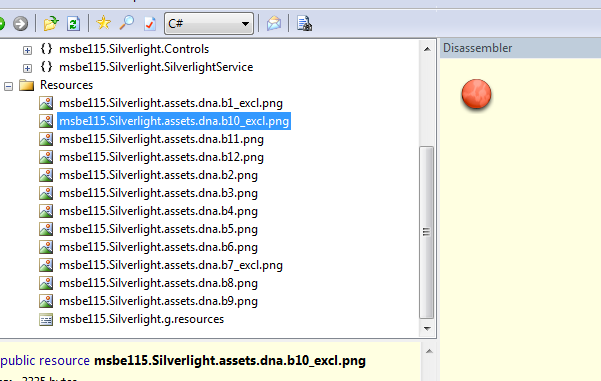The image size is (601, 381).
Task: Expand msbe115.Silverlight.SilverlightService namespace node
Action: [27, 68]
